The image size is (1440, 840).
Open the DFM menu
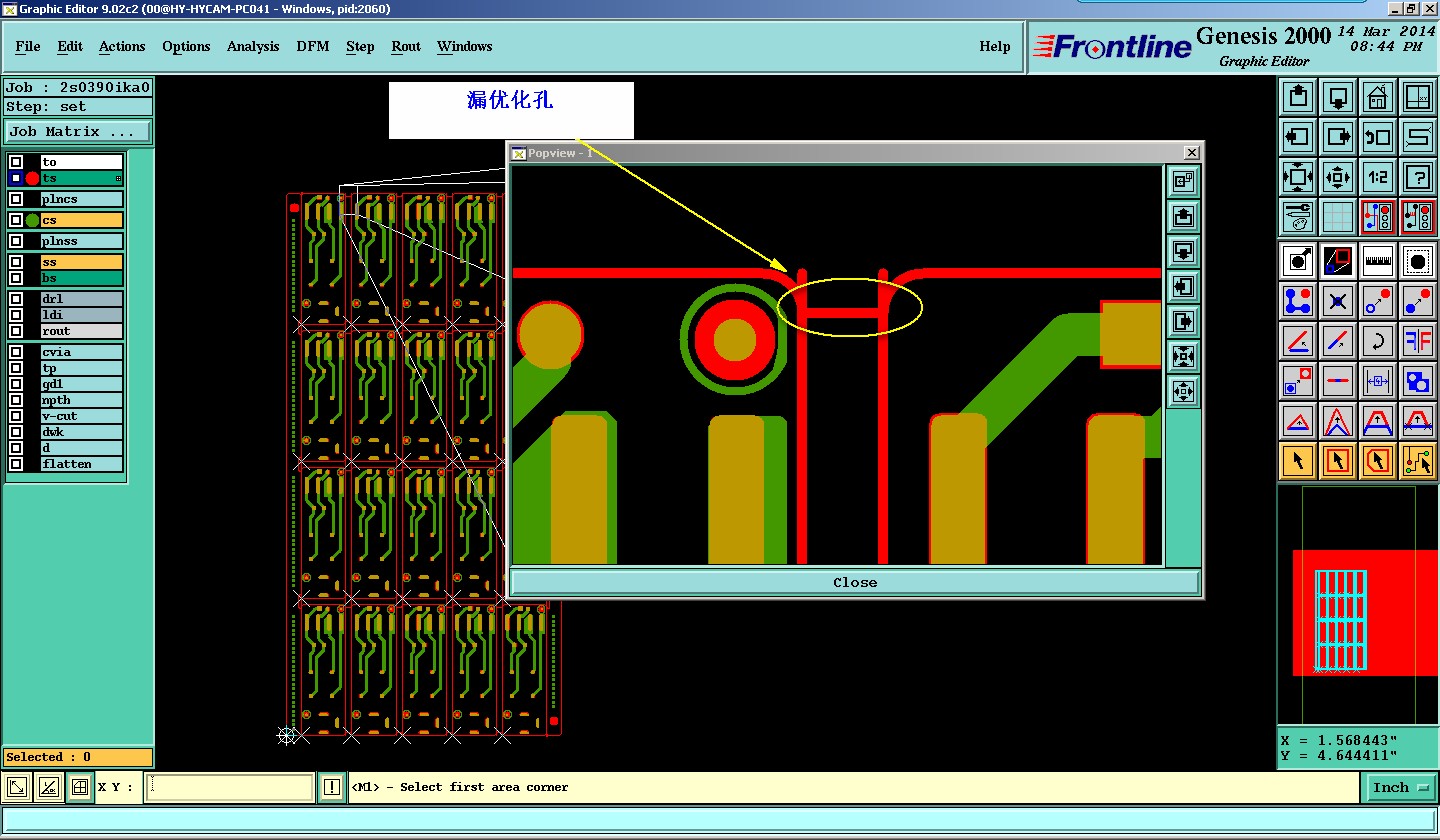click(312, 46)
